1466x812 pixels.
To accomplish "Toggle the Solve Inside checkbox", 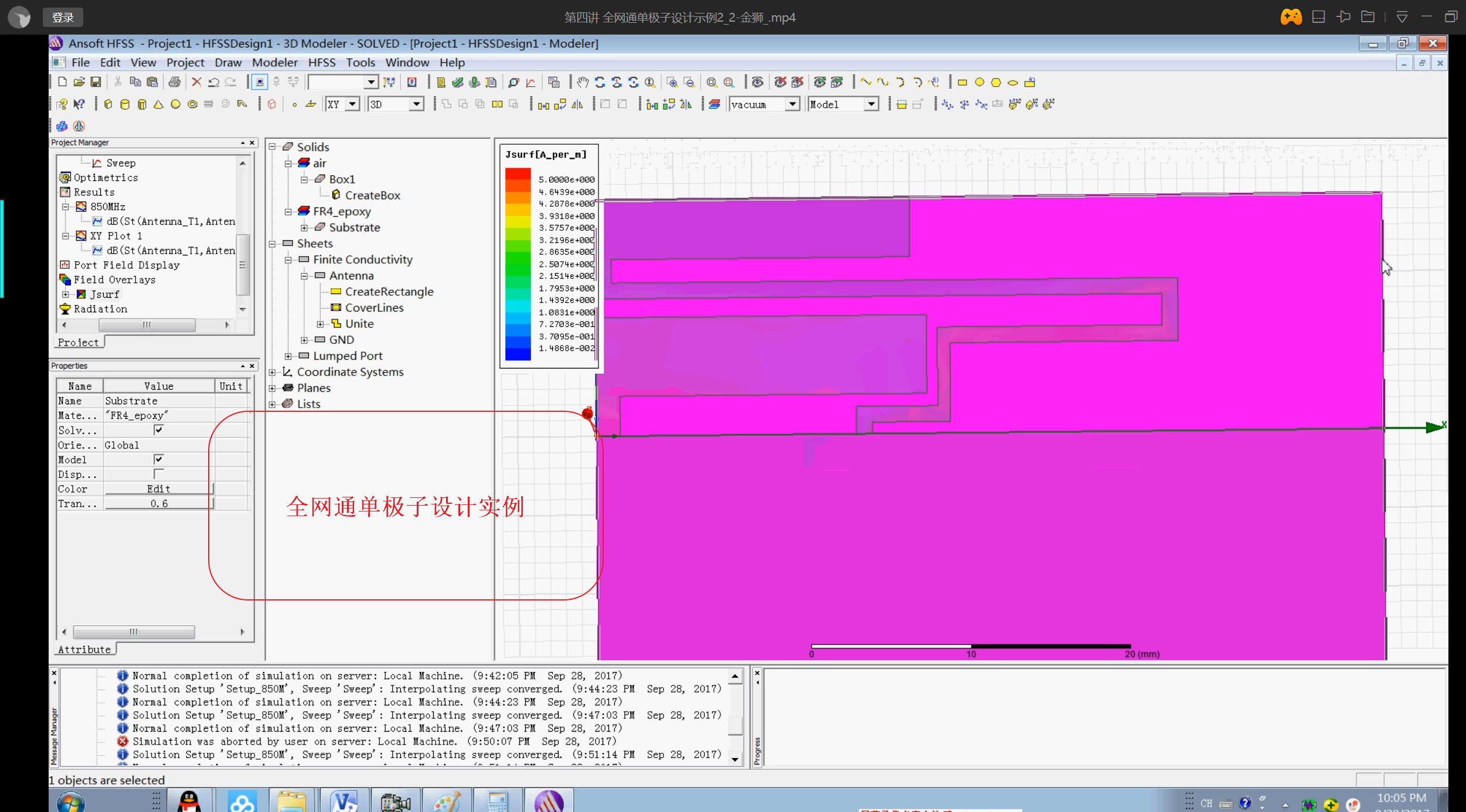I will tap(158, 429).
